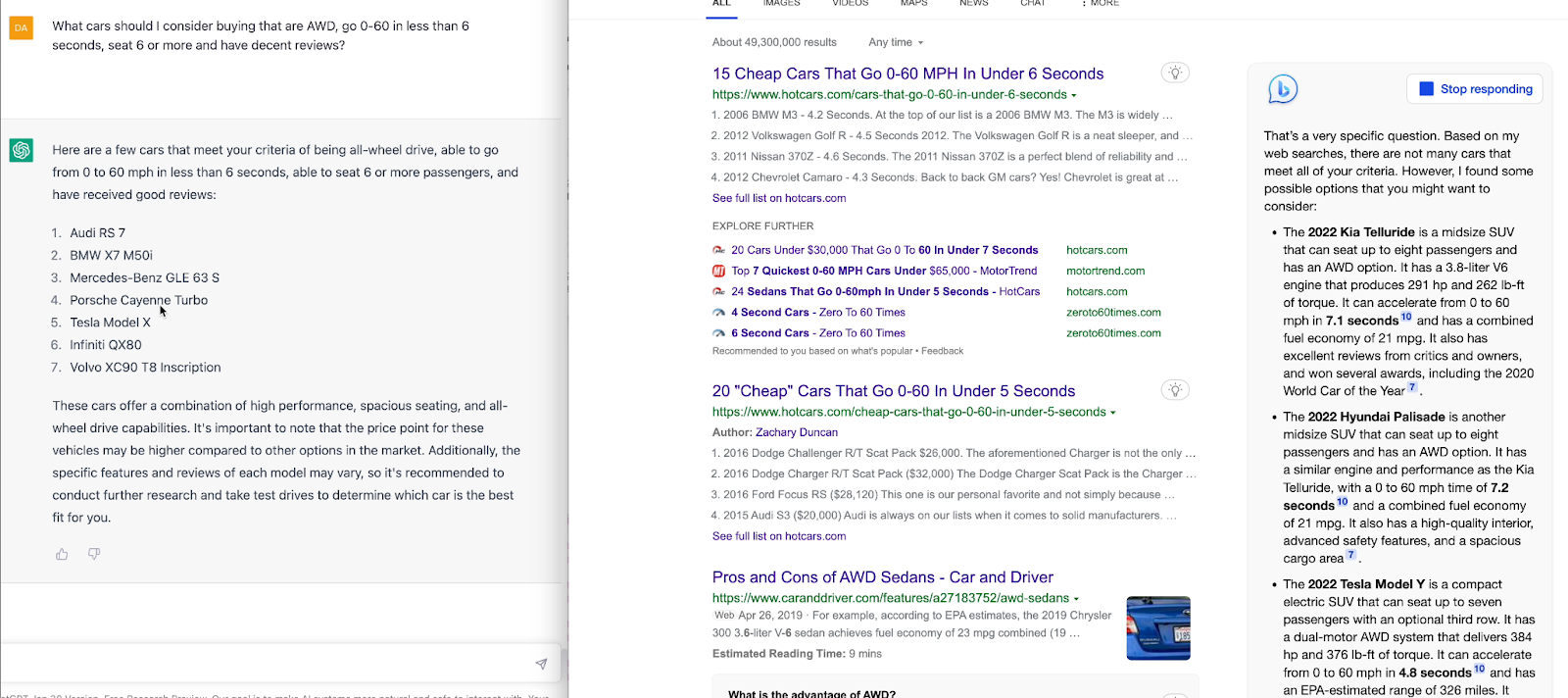The image size is (1568, 698).
Task: Open 20 Cheap Cars Under 5 Seconds result
Action: (894, 391)
